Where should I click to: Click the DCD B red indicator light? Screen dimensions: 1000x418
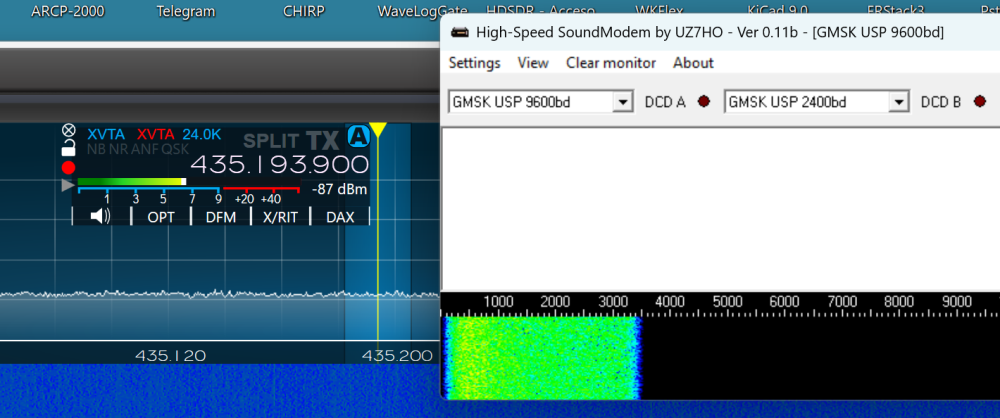coord(980,101)
